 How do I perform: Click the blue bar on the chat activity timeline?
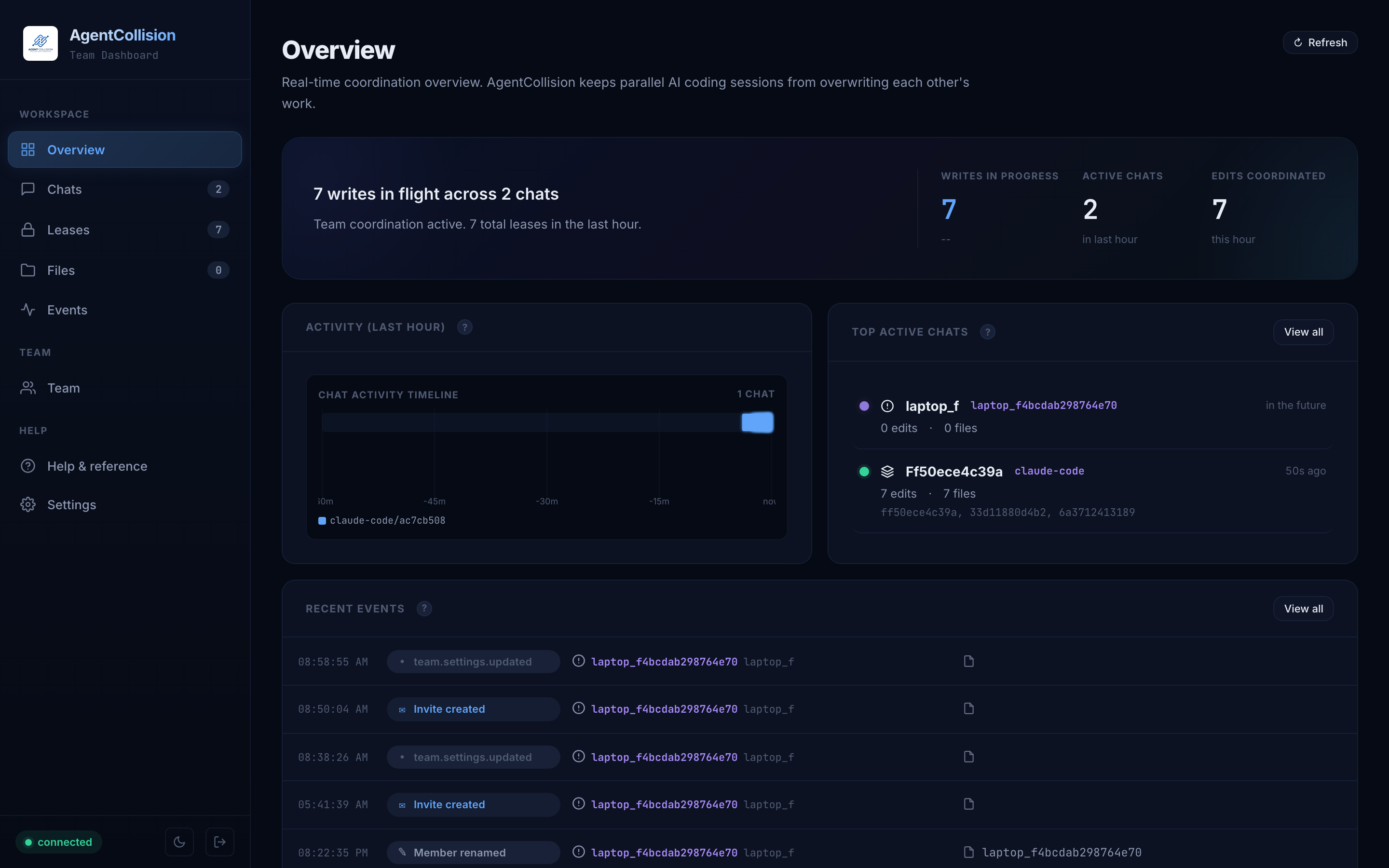(x=757, y=422)
